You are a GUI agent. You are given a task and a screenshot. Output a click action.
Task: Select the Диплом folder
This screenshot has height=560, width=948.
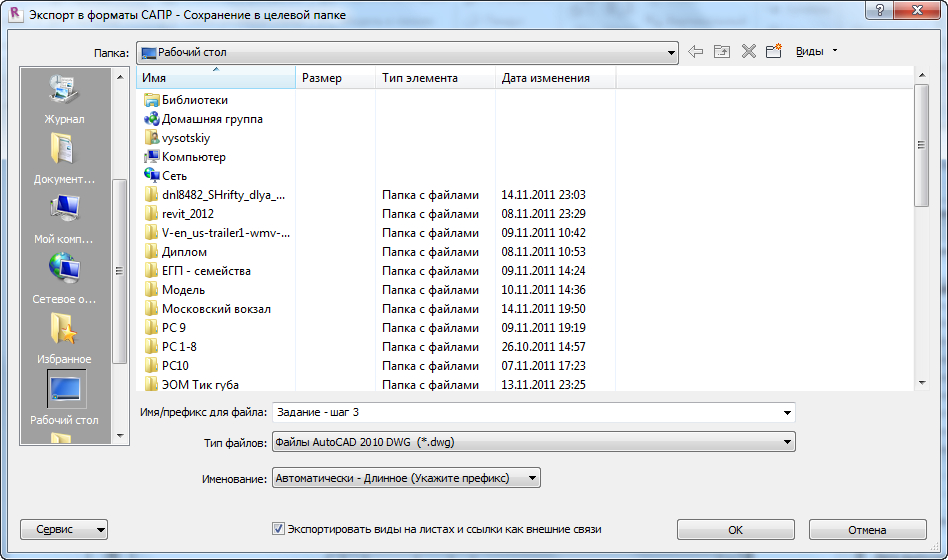coord(176,252)
